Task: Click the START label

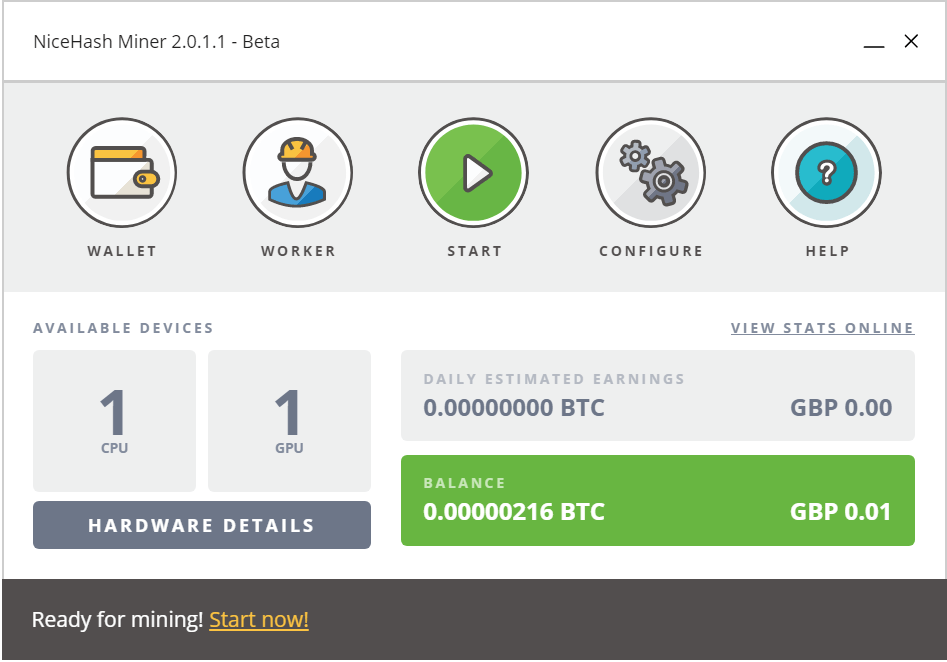Action: (475, 251)
